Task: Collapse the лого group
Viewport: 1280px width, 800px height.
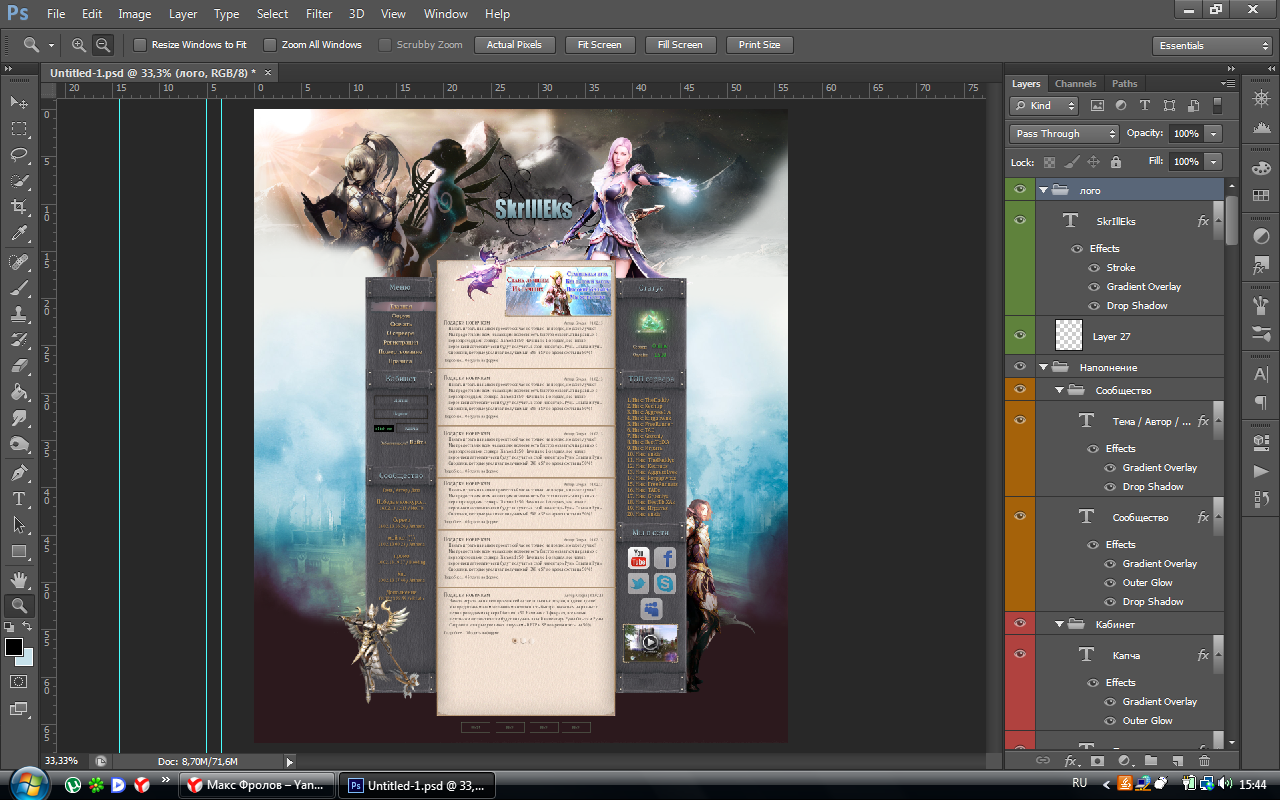Action: 1043,190
